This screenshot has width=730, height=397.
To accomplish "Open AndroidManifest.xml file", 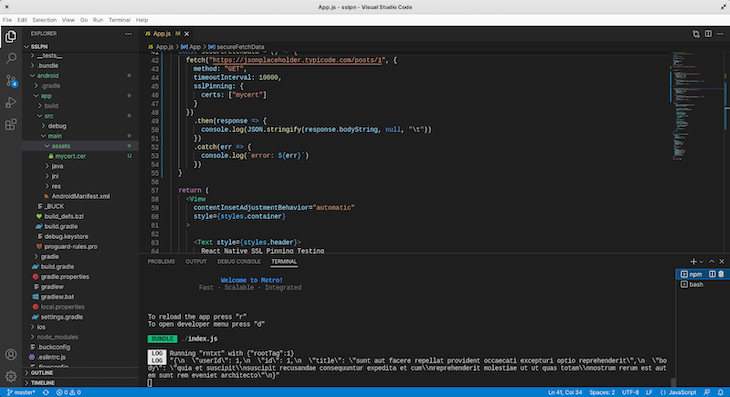I will [x=80, y=196].
